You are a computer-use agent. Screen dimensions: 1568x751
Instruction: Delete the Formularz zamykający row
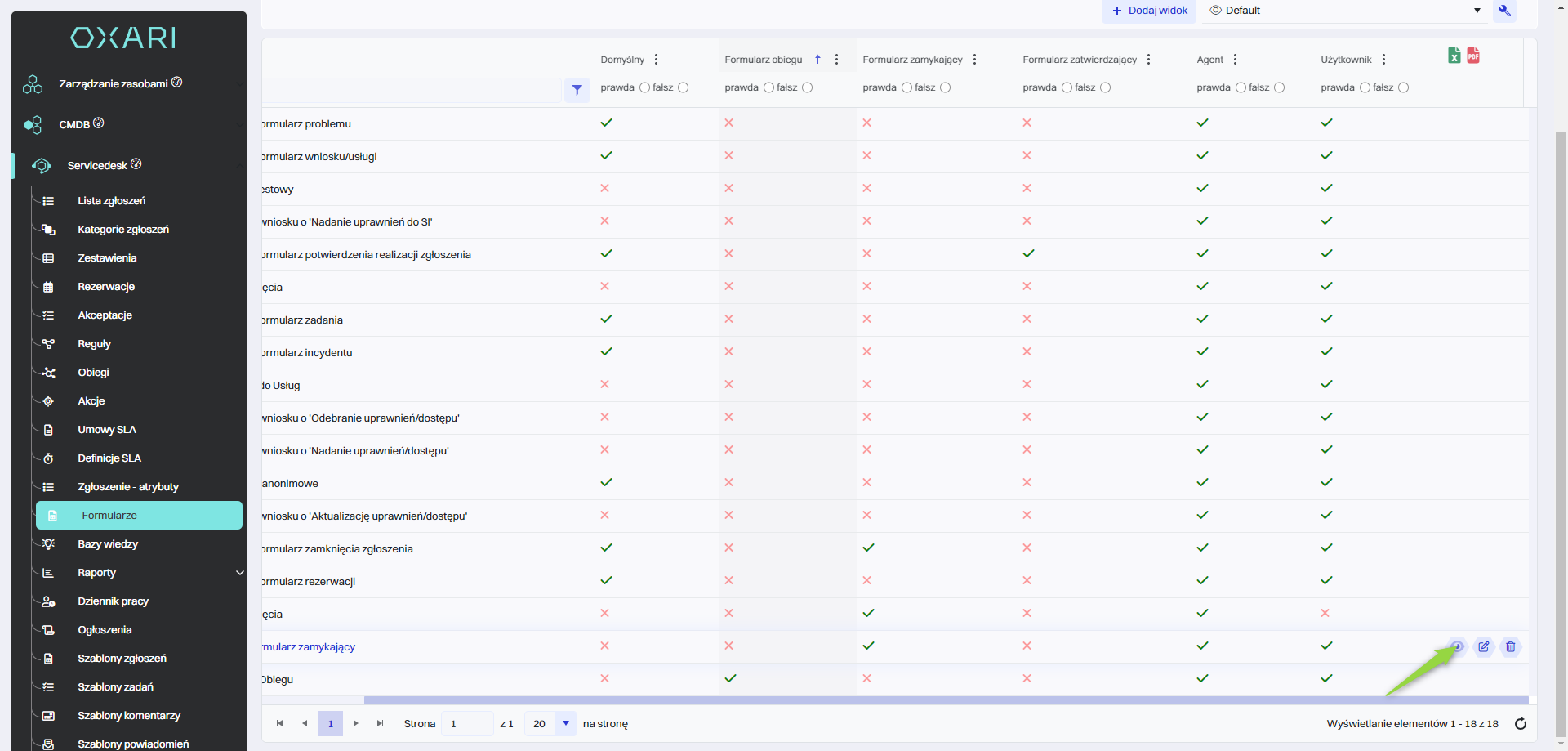tap(1511, 646)
